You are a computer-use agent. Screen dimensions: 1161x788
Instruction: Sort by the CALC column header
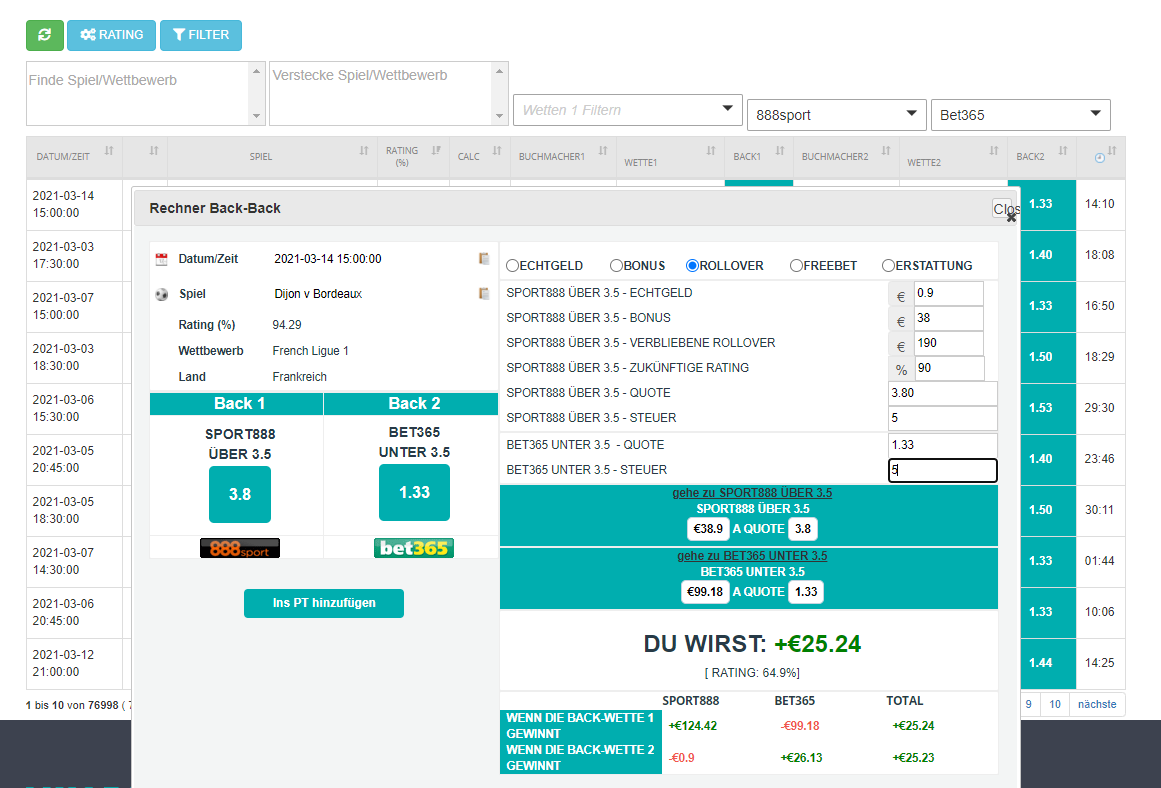pyautogui.click(x=479, y=157)
